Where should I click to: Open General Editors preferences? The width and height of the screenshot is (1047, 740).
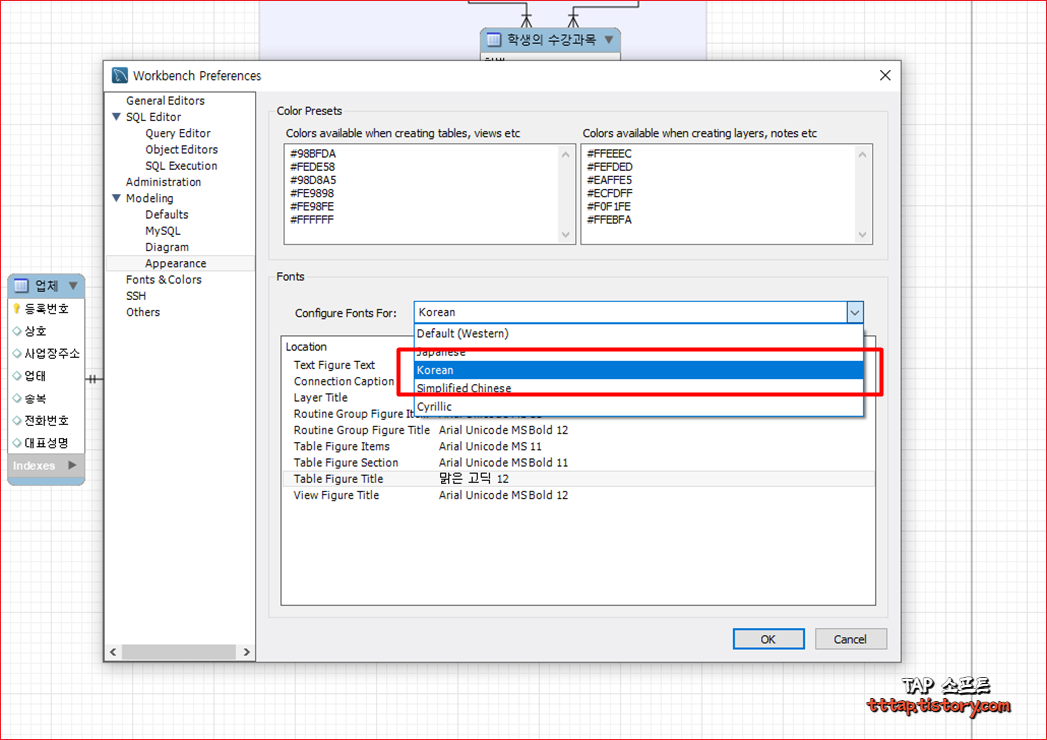(166, 101)
